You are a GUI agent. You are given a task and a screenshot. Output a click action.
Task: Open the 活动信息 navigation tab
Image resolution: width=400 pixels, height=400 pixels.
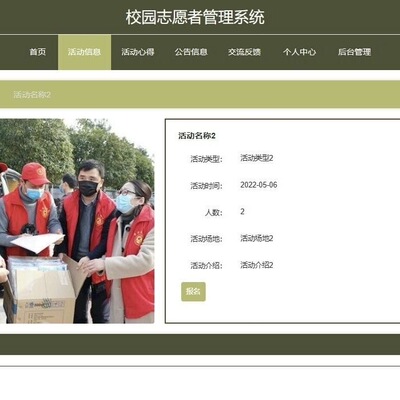84,52
